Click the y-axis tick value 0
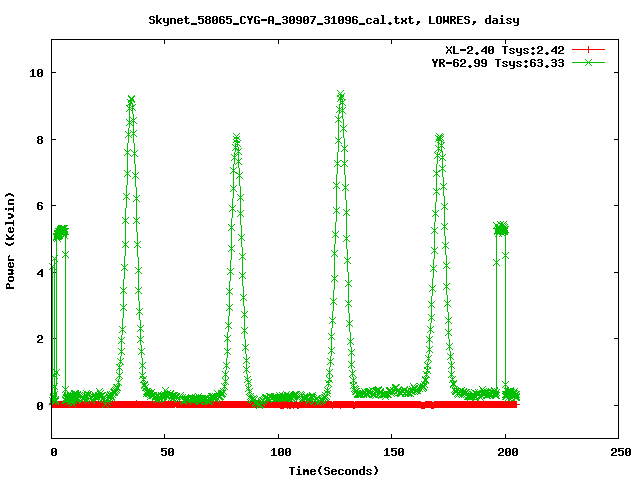This screenshot has height=480, width=640. pos(40,406)
